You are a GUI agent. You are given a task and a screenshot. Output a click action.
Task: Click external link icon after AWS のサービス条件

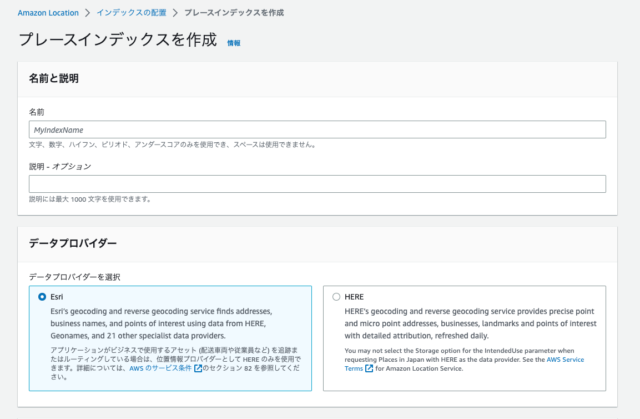(198, 368)
